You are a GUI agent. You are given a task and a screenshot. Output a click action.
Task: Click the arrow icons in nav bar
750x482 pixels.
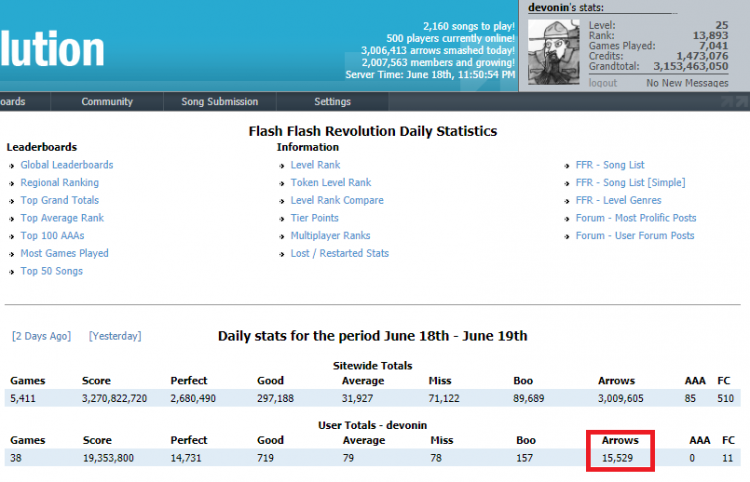tap(734, 101)
